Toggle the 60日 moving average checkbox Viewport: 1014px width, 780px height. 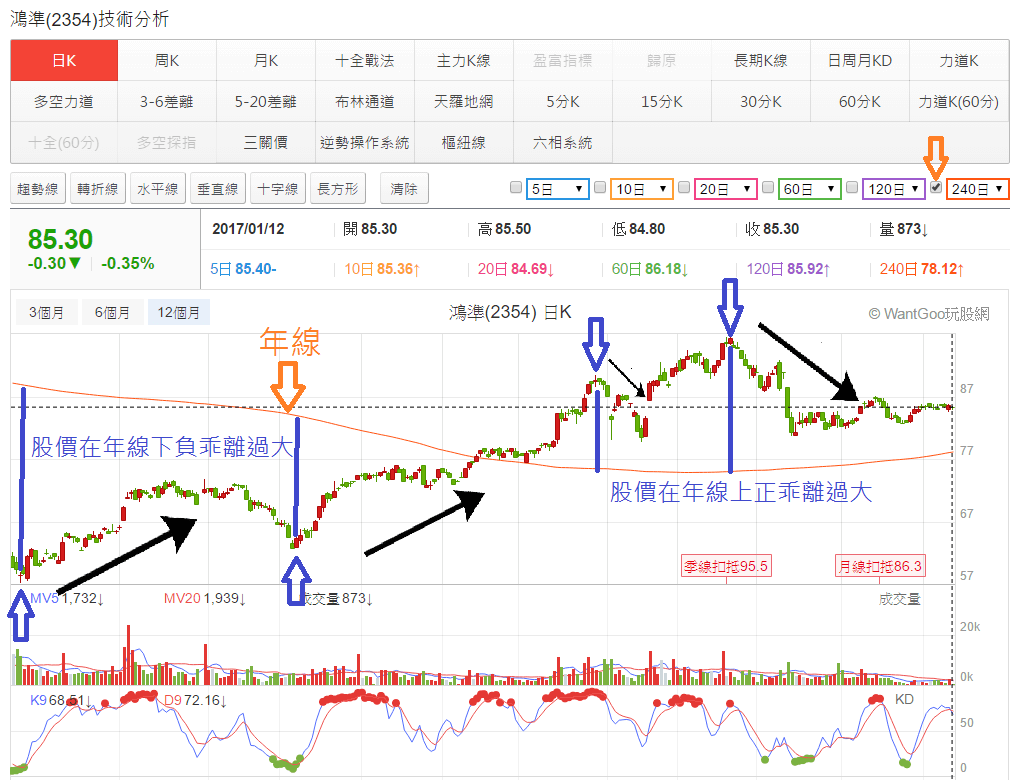pyautogui.click(x=768, y=187)
